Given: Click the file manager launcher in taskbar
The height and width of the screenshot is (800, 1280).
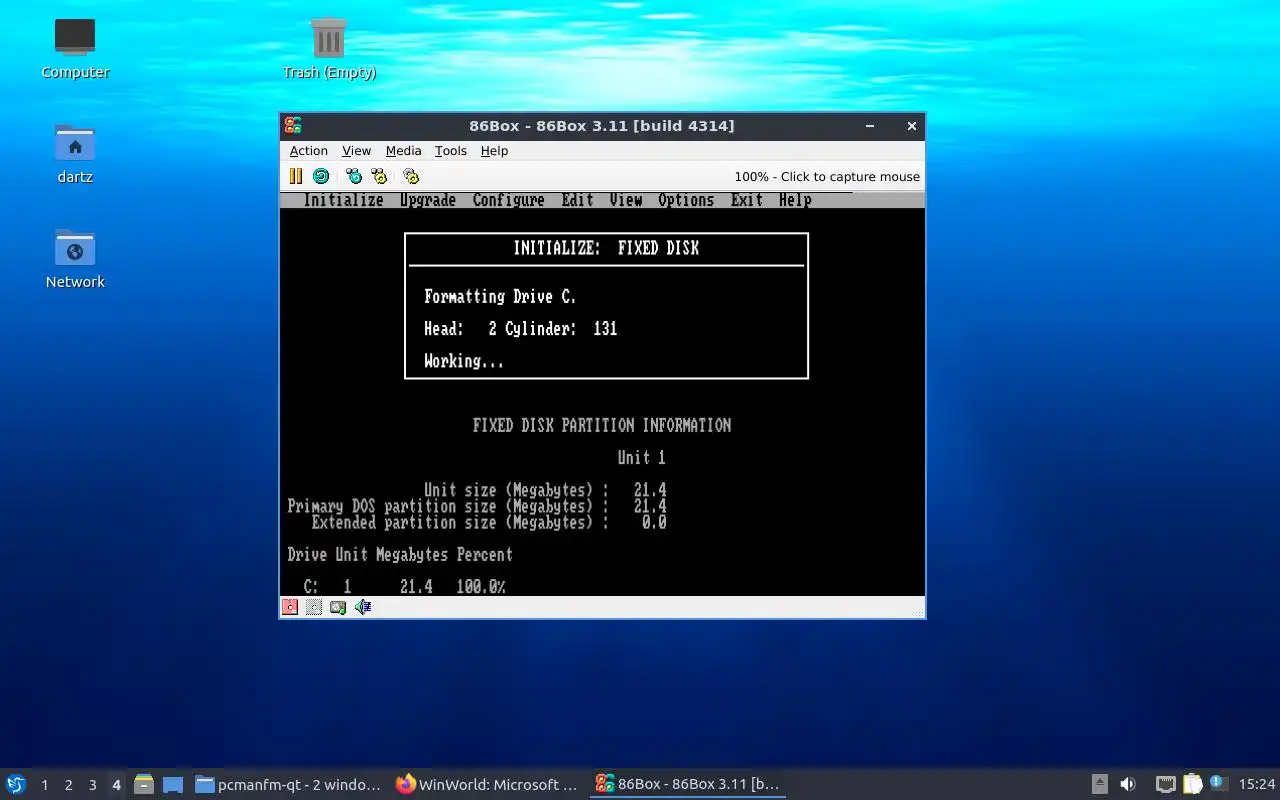Looking at the screenshot, I should [144, 784].
